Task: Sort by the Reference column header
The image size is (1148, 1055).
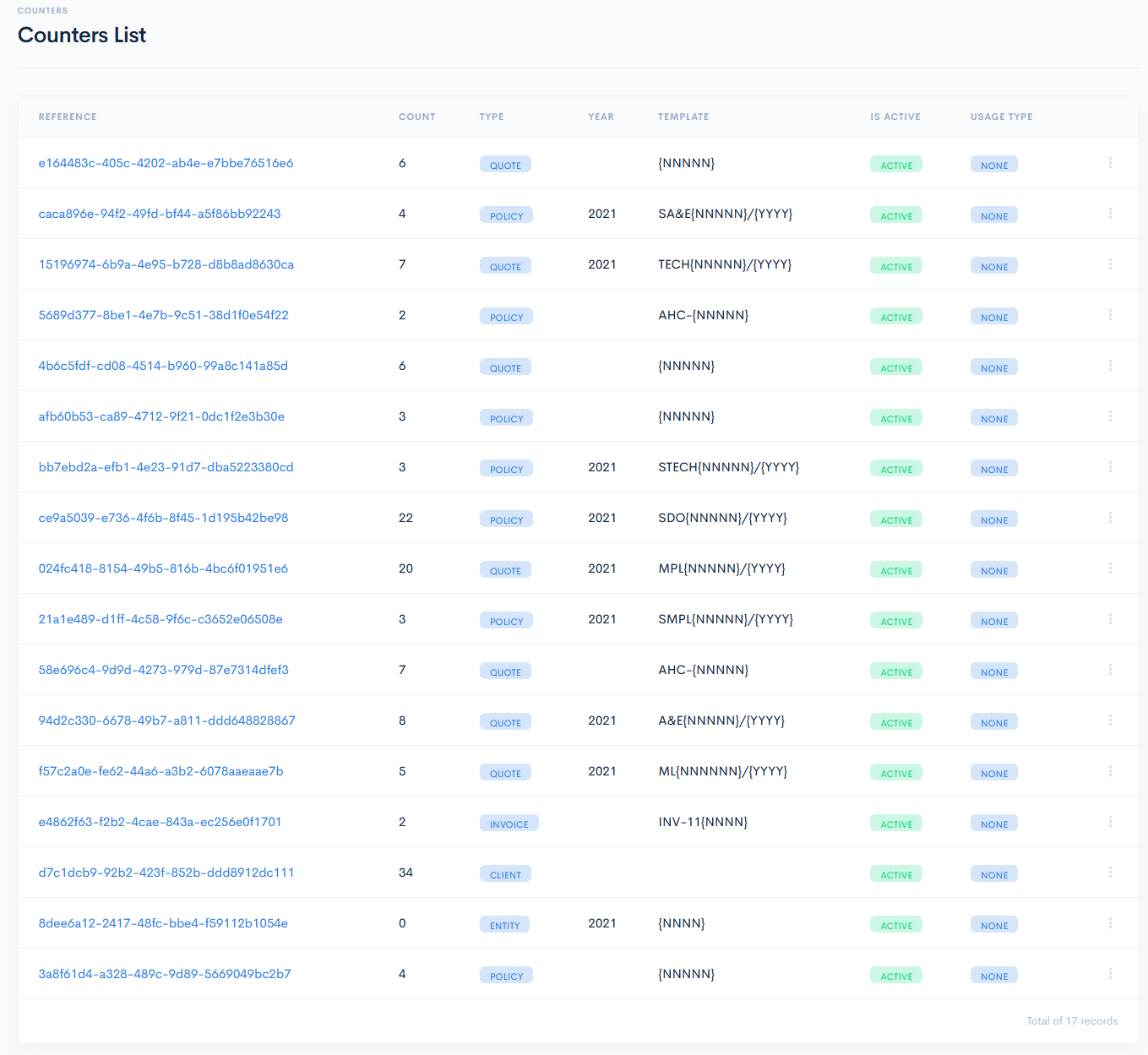Action: tap(68, 117)
